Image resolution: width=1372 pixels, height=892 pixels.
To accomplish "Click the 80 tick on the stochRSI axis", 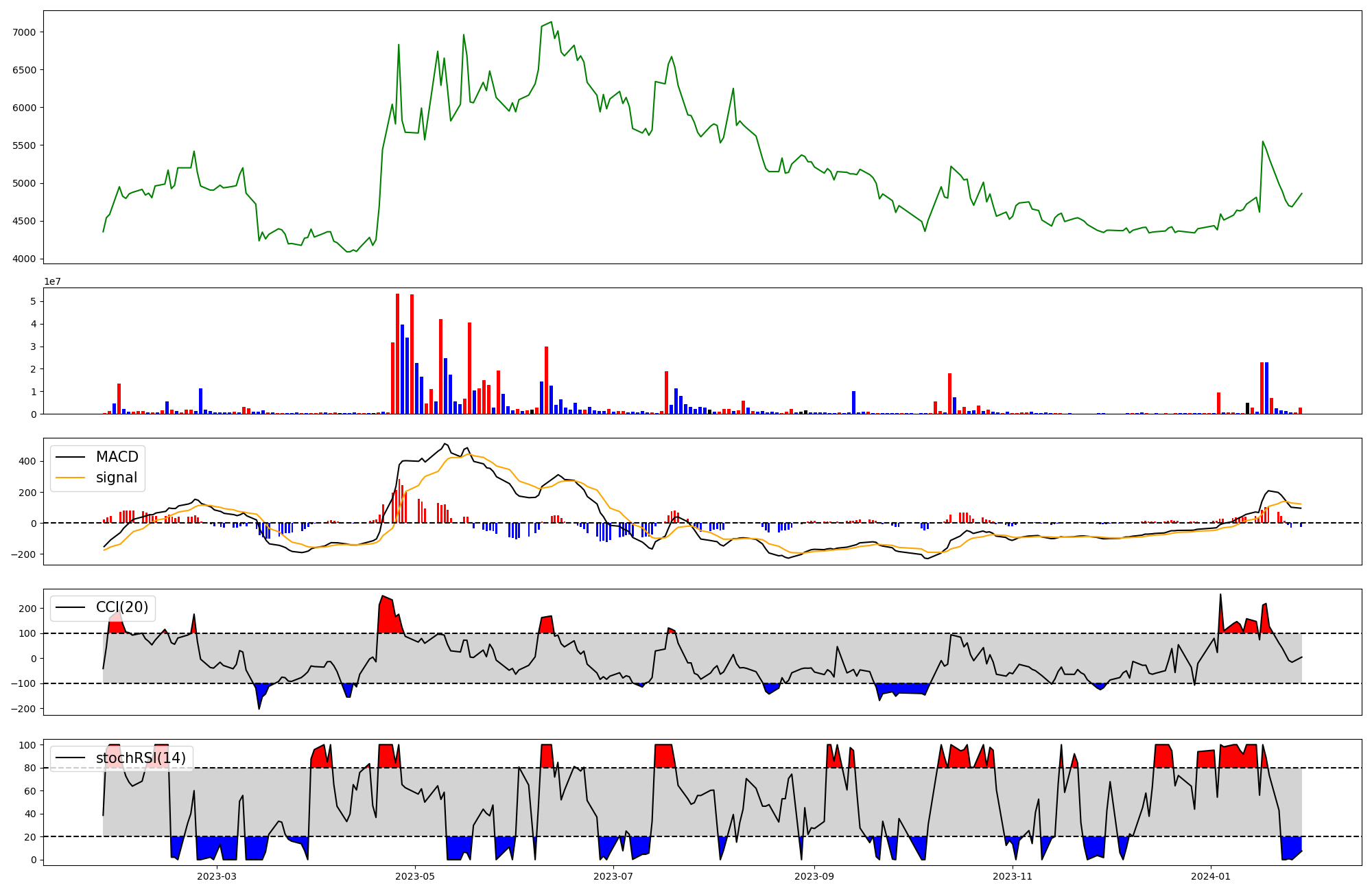I will 31,768.
